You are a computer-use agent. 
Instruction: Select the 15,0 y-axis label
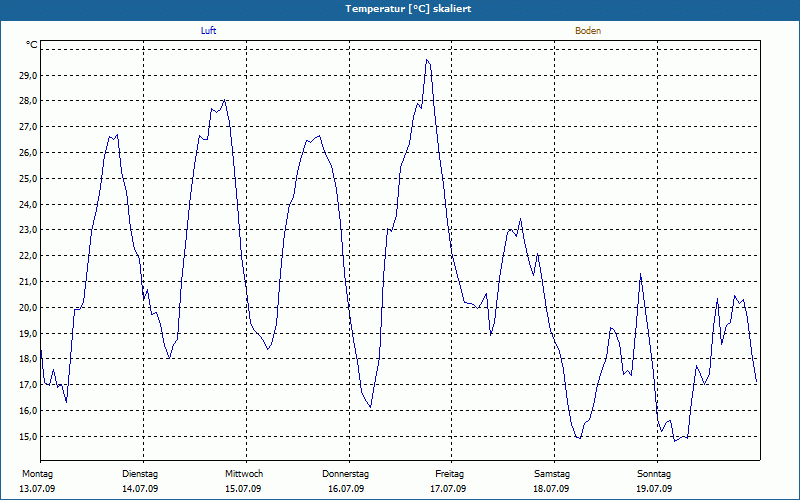click(28, 437)
